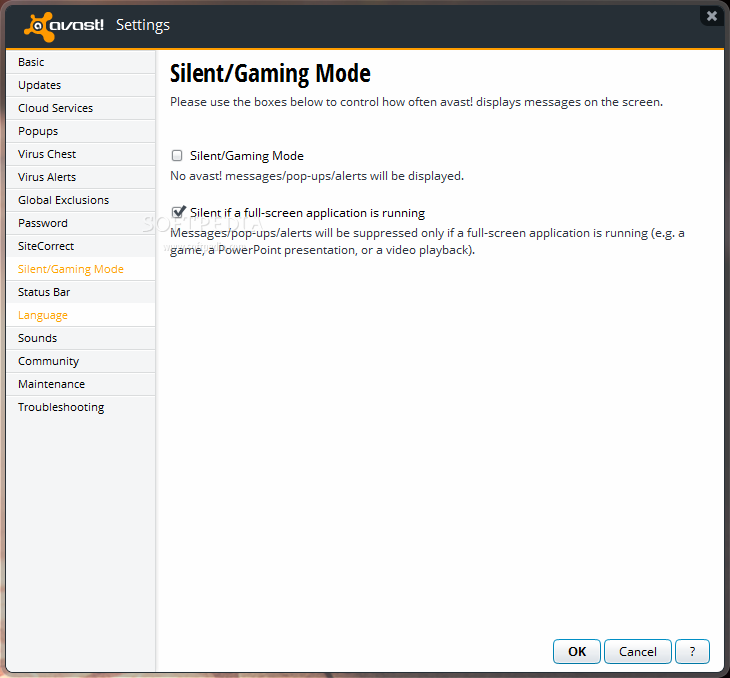Open help with the ? button
Viewport: 730px width, 678px height.
pyautogui.click(x=692, y=651)
